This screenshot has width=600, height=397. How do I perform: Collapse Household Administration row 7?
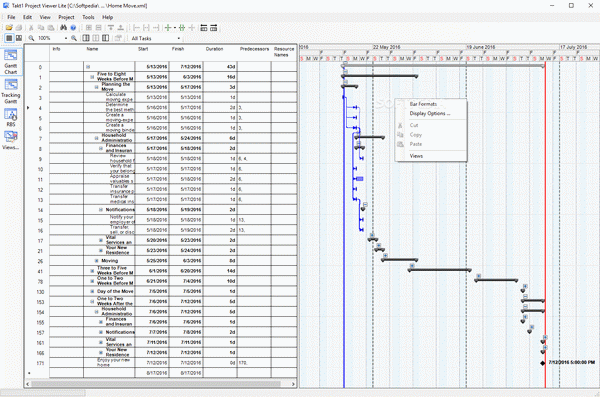[x=96, y=138]
